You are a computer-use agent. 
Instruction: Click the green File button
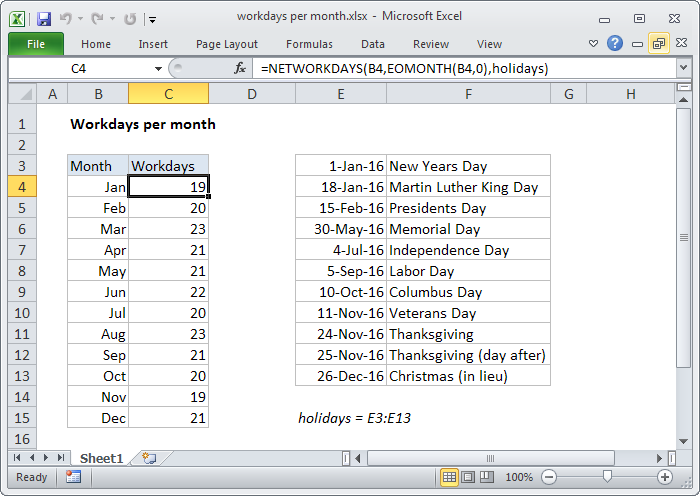(x=36, y=44)
